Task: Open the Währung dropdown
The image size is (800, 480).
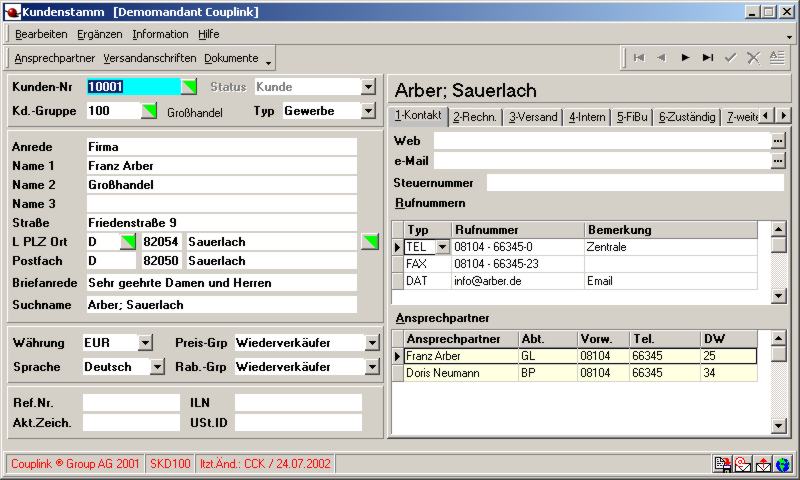Action: 145,343
